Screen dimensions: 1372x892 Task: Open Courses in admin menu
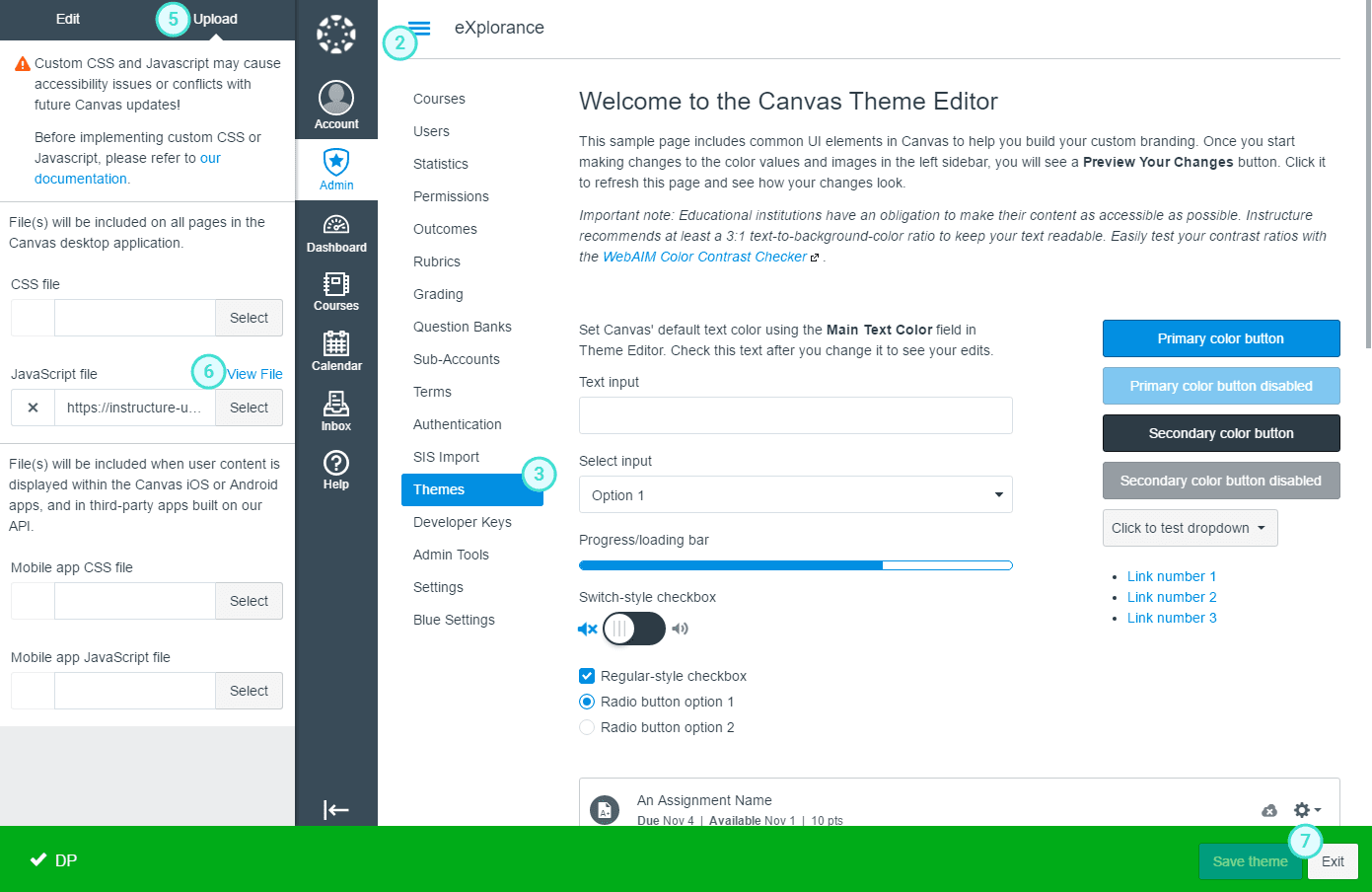(x=439, y=99)
